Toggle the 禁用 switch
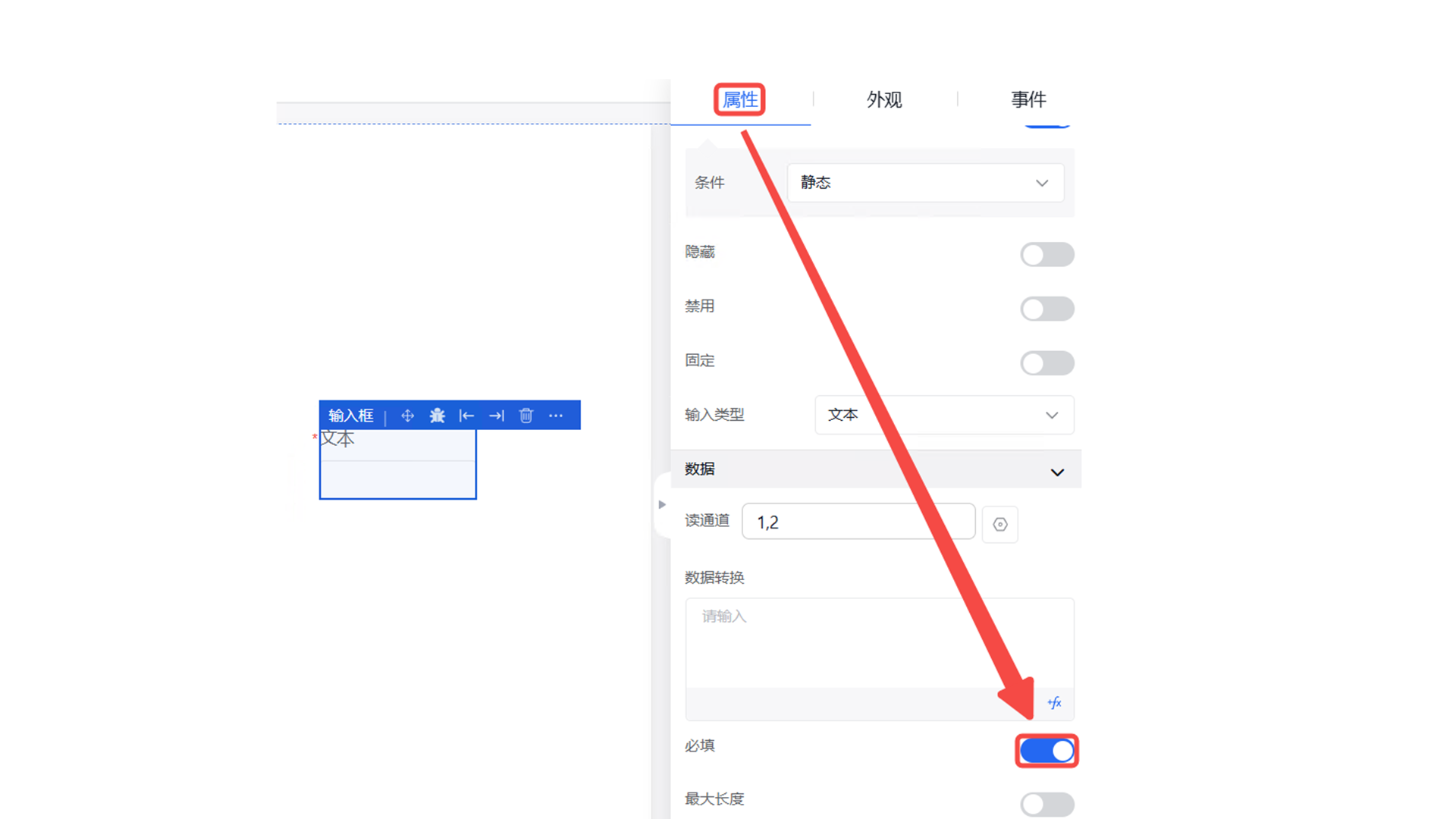This screenshot has height=819, width=1456. point(1046,309)
